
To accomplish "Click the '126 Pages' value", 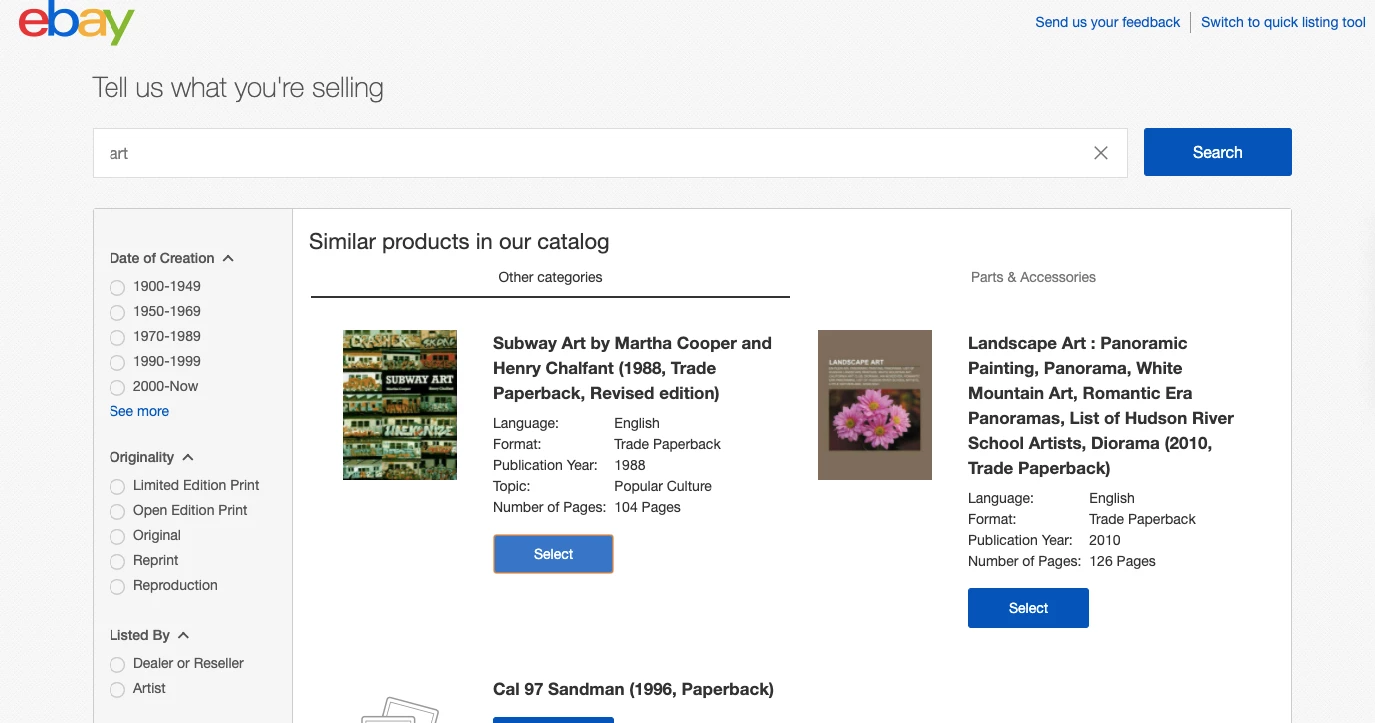I will tap(1122, 561).
